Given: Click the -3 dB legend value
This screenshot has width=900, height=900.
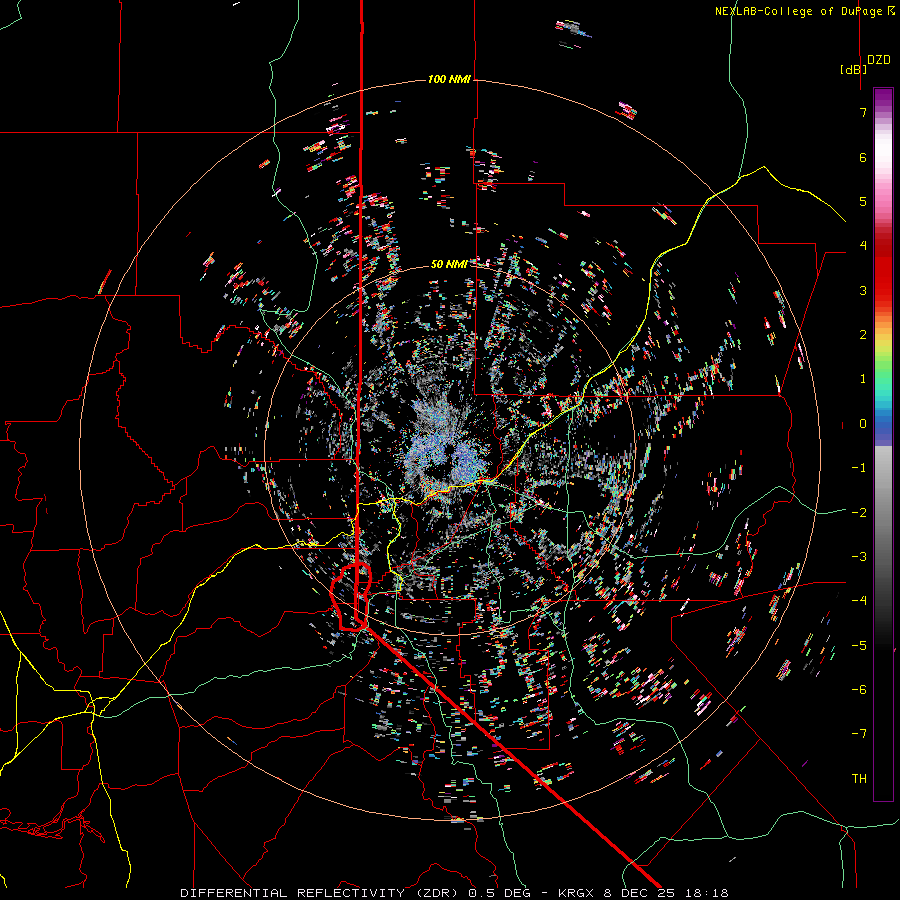Looking at the screenshot, I should coord(859,557).
